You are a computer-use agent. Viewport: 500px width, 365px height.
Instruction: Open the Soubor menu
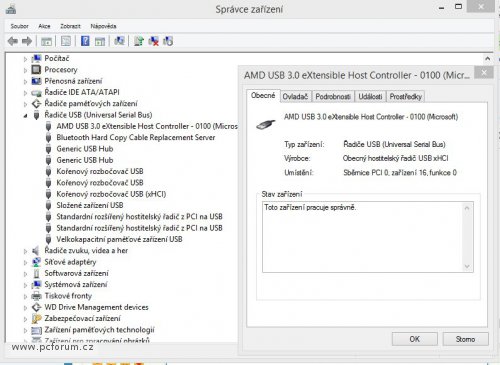(x=19, y=26)
